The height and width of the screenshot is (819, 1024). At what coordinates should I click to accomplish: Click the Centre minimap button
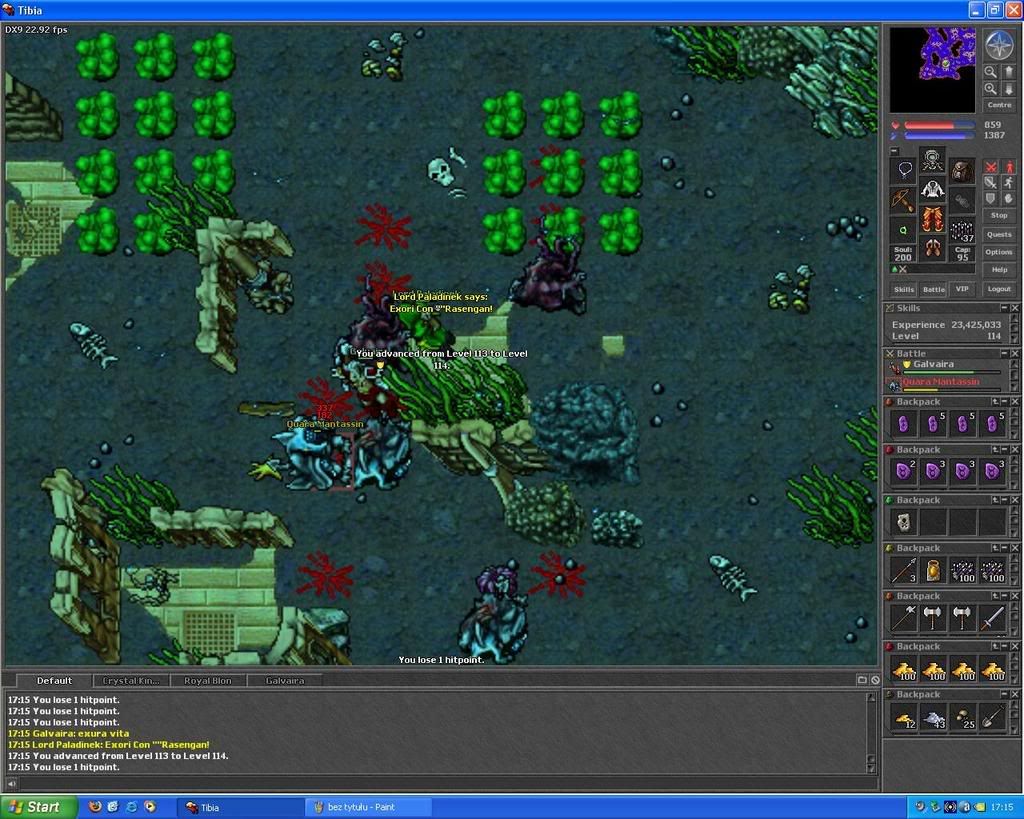coord(999,105)
